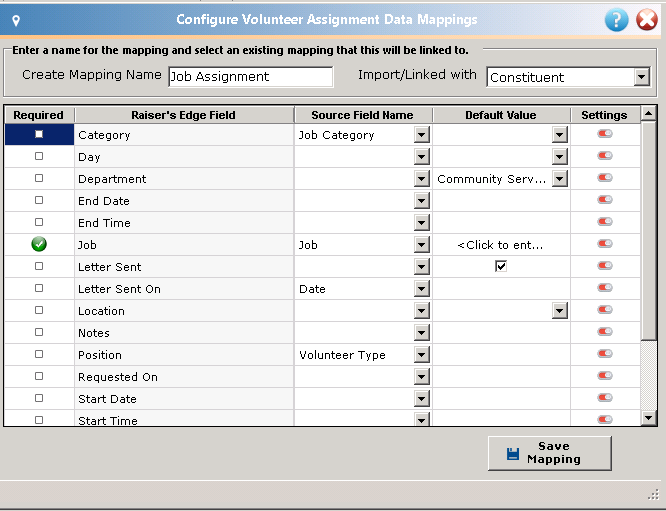Open Source Field dropdown for Position

(x=421, y=355)
